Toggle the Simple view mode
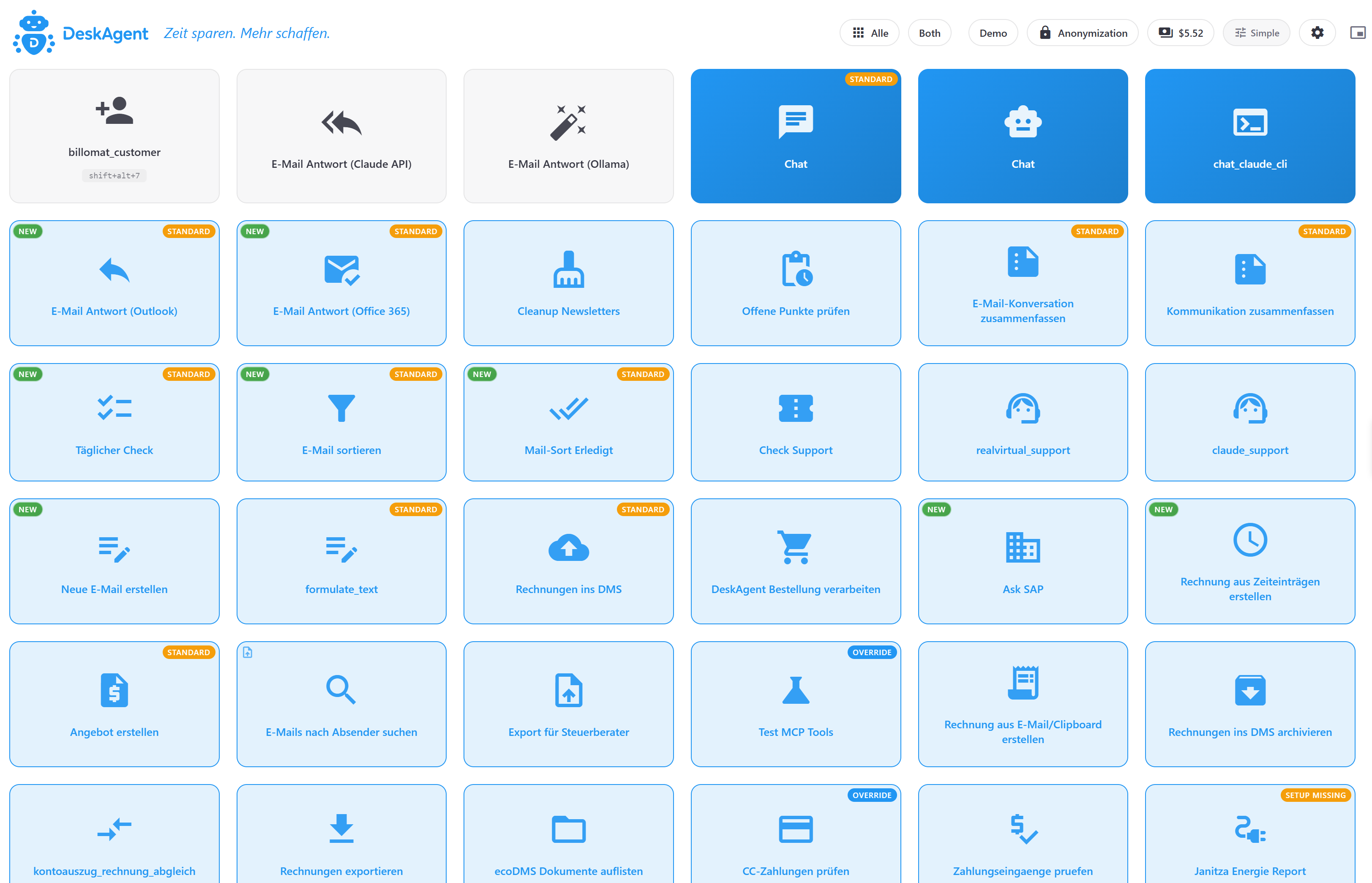Viewport: 1372px width, 883px height. [1256, 33]
